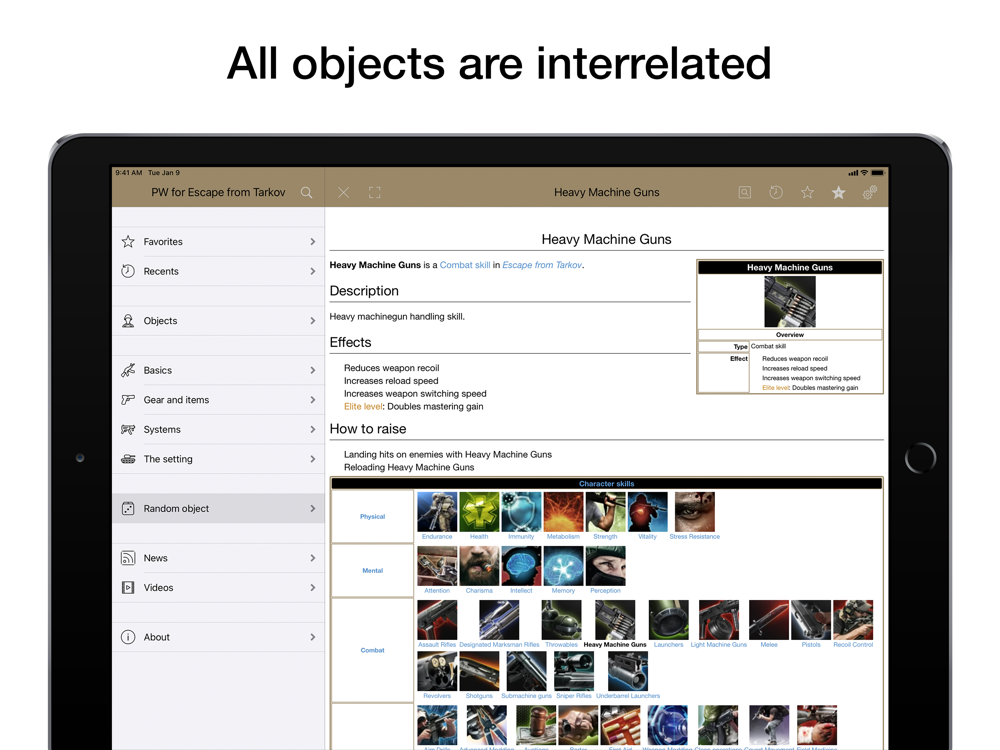Open the Designated Marksman Rifles skill icon

coord(499,620)
